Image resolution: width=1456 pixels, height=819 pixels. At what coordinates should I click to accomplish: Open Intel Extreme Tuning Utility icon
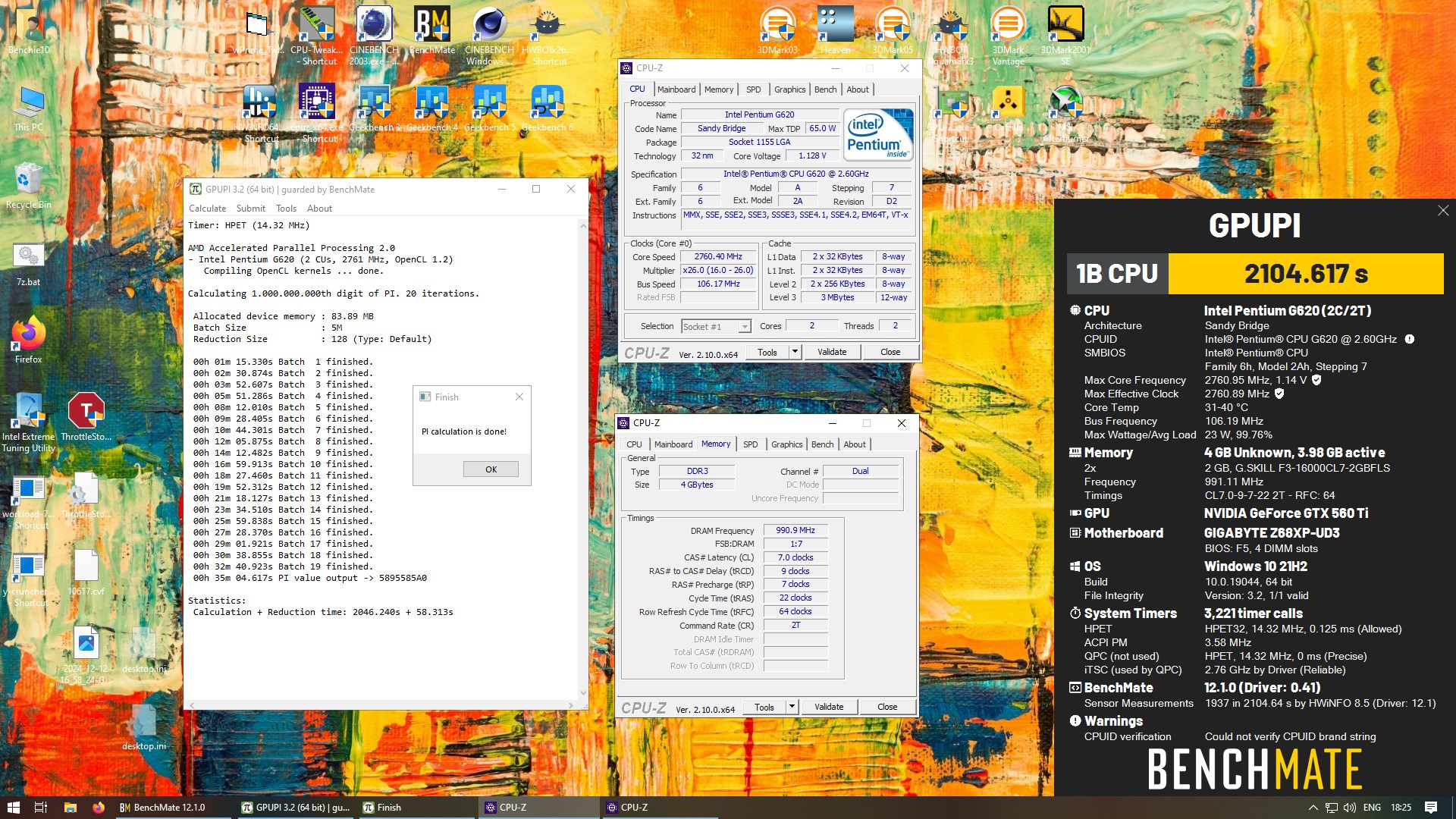click(x=29, y=422)
